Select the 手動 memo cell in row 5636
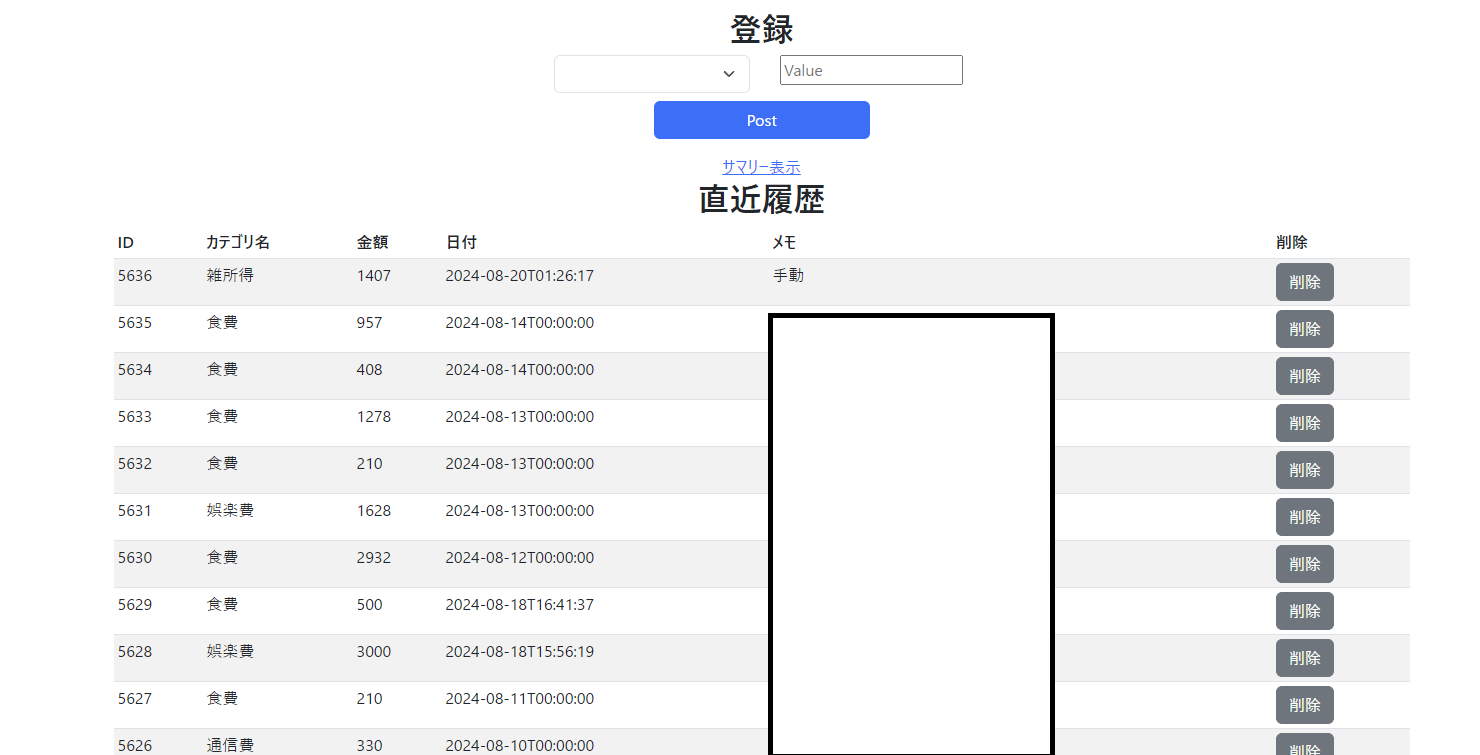This screenshot has width=1480, height=755. [788, 275]
